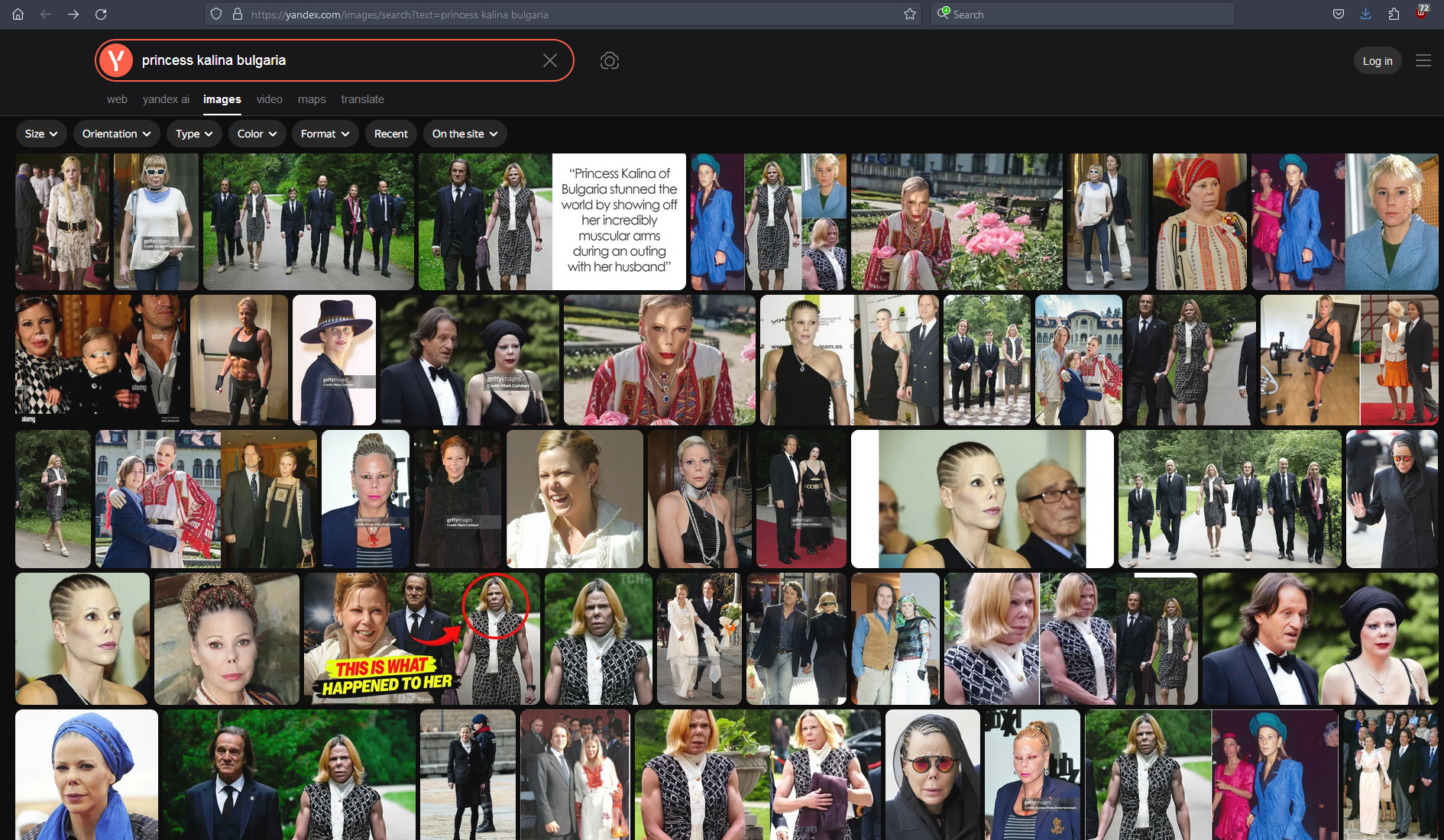This screenshot has height=840, width=1444.
Task: Open the woman in folk costume among pink roses thumbnail
Action: [957, 221]
